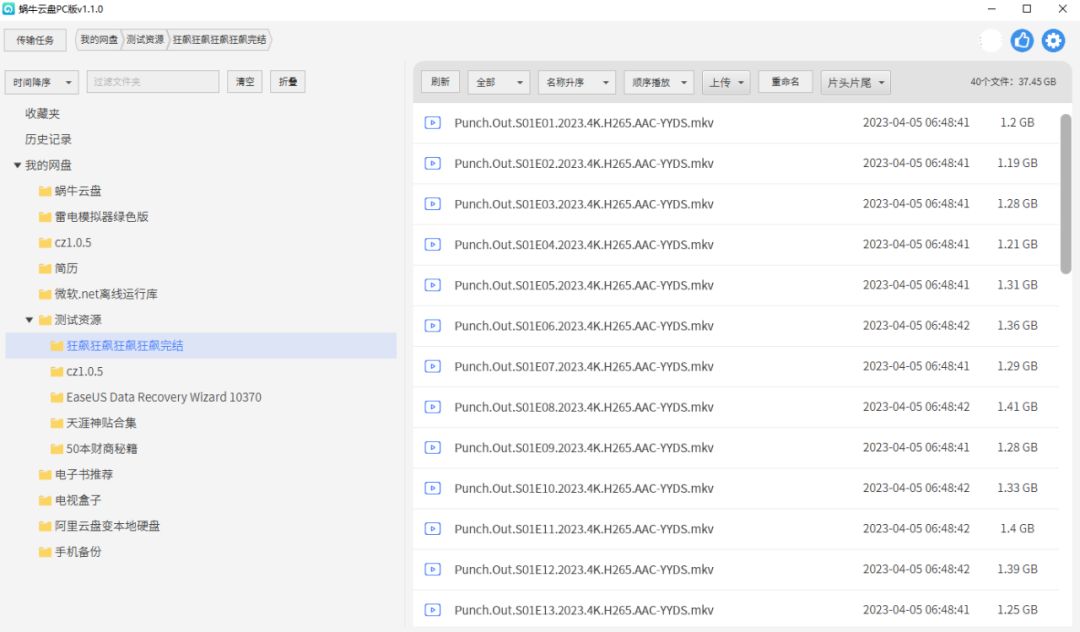This screenshot has height=632, width=1080.
Task: Click the thumbs-up like icon
Action: [1021, 41]
